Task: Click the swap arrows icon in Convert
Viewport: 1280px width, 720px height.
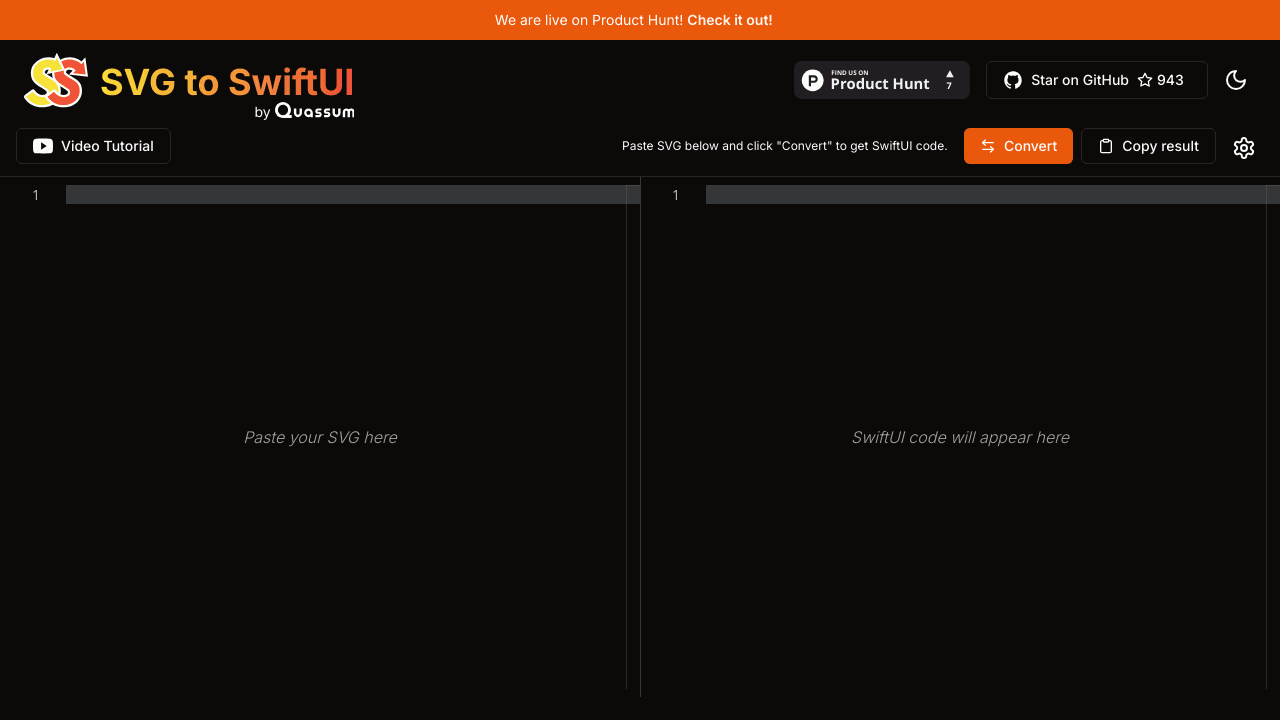Action: 988,146
